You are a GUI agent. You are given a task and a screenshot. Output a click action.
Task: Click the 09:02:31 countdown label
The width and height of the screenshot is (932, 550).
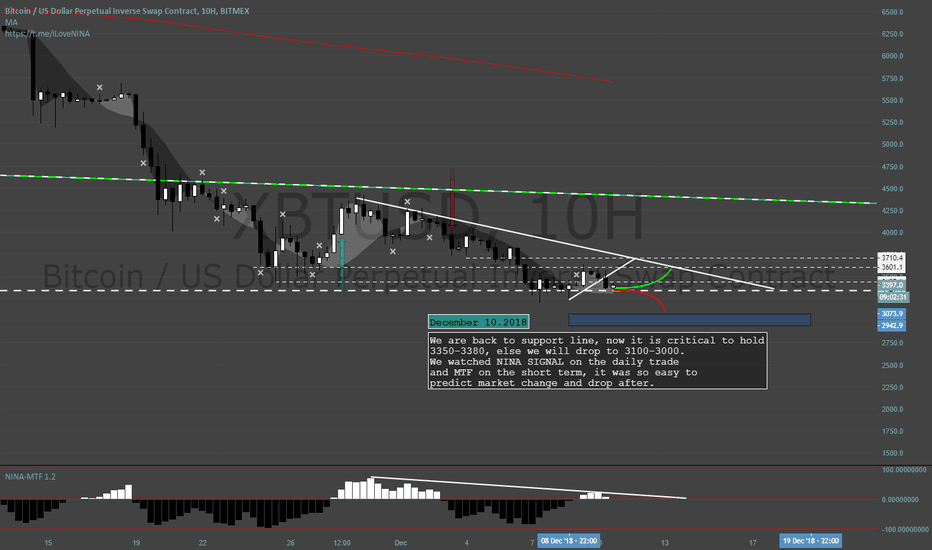[893, 297]
